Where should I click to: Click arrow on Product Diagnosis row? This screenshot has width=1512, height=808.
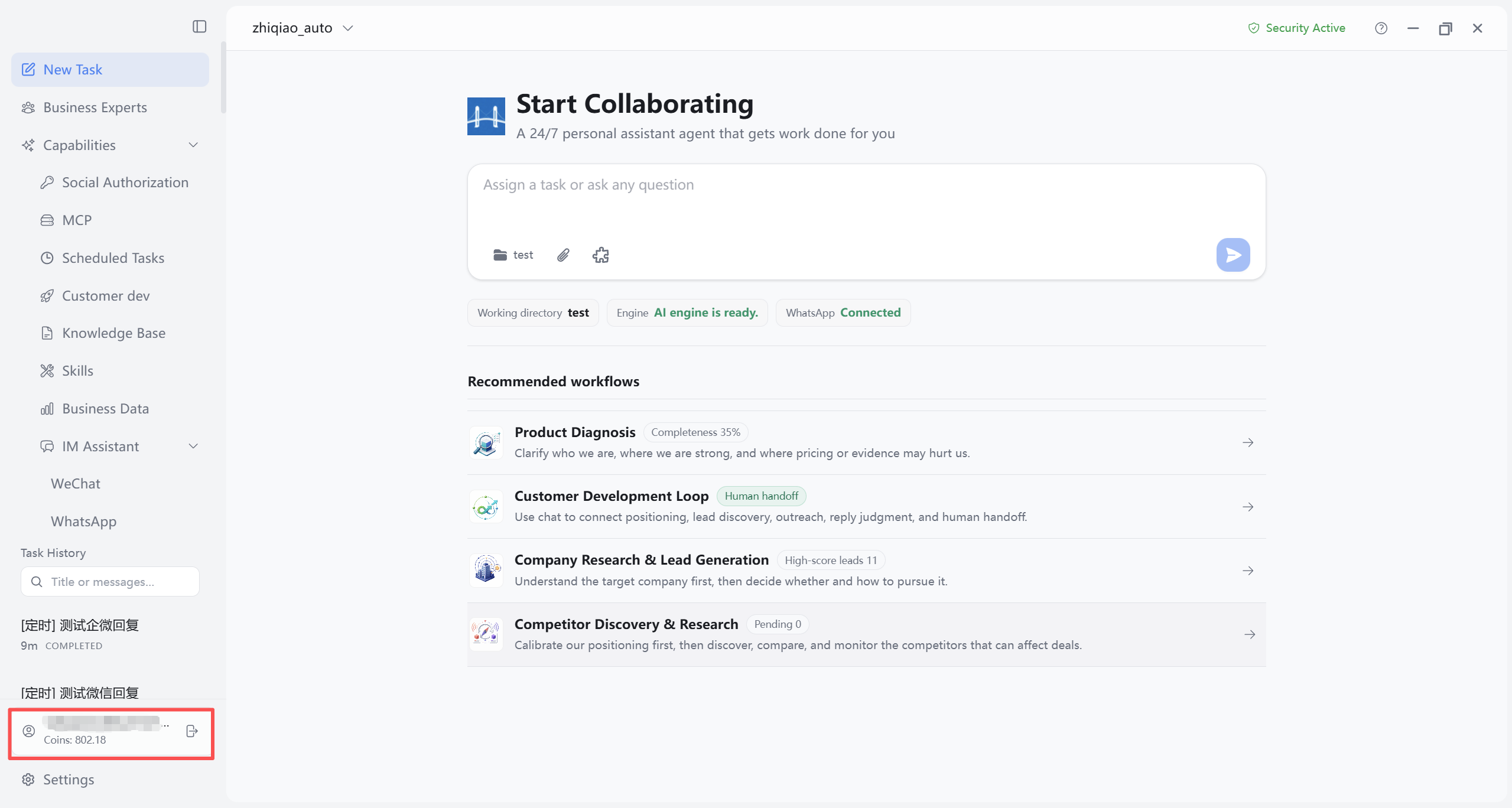pos(1248,442)
